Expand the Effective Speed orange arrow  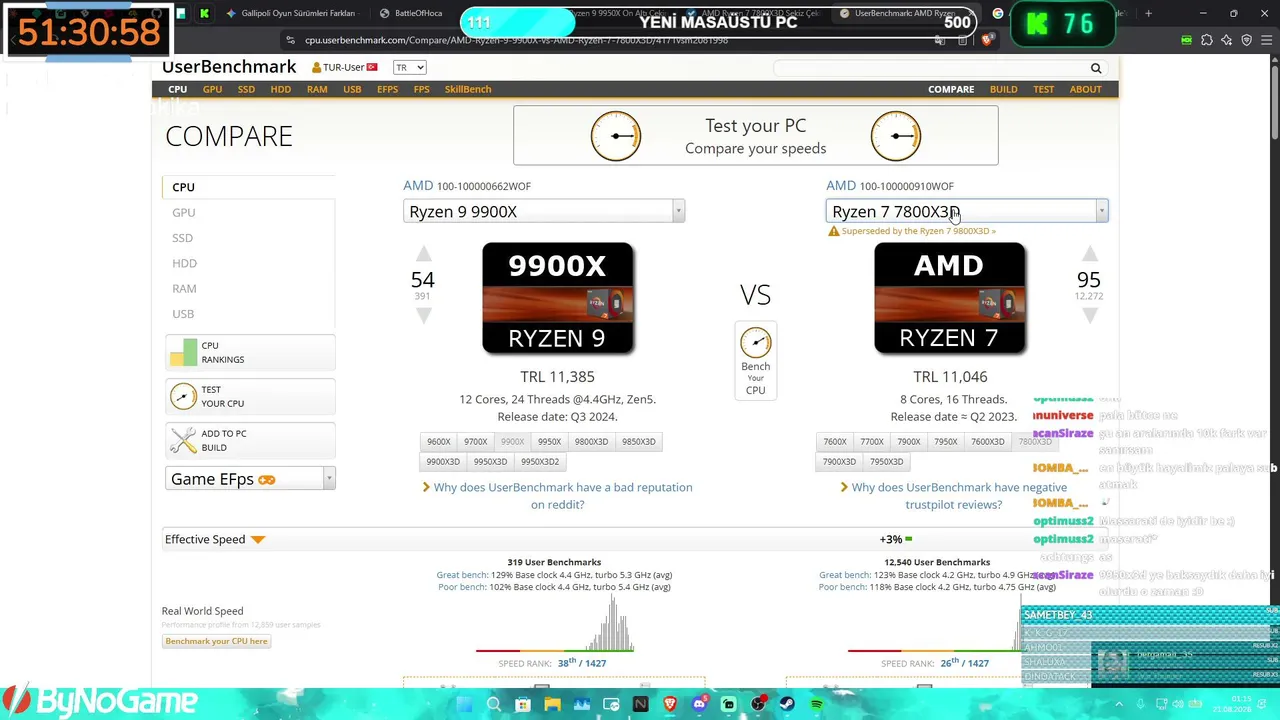258,540
